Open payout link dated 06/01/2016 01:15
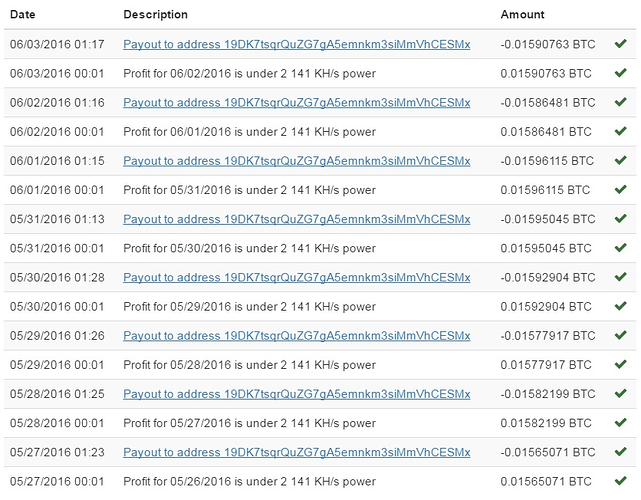This screenshot has height=500, width=641. [x=296, y=161]
